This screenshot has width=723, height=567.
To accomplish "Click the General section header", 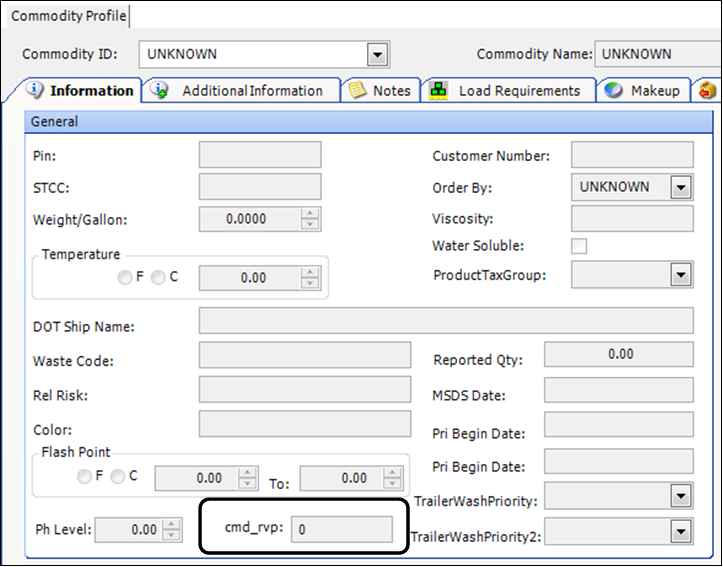I will pyautogui.click(x=368, y=122).
